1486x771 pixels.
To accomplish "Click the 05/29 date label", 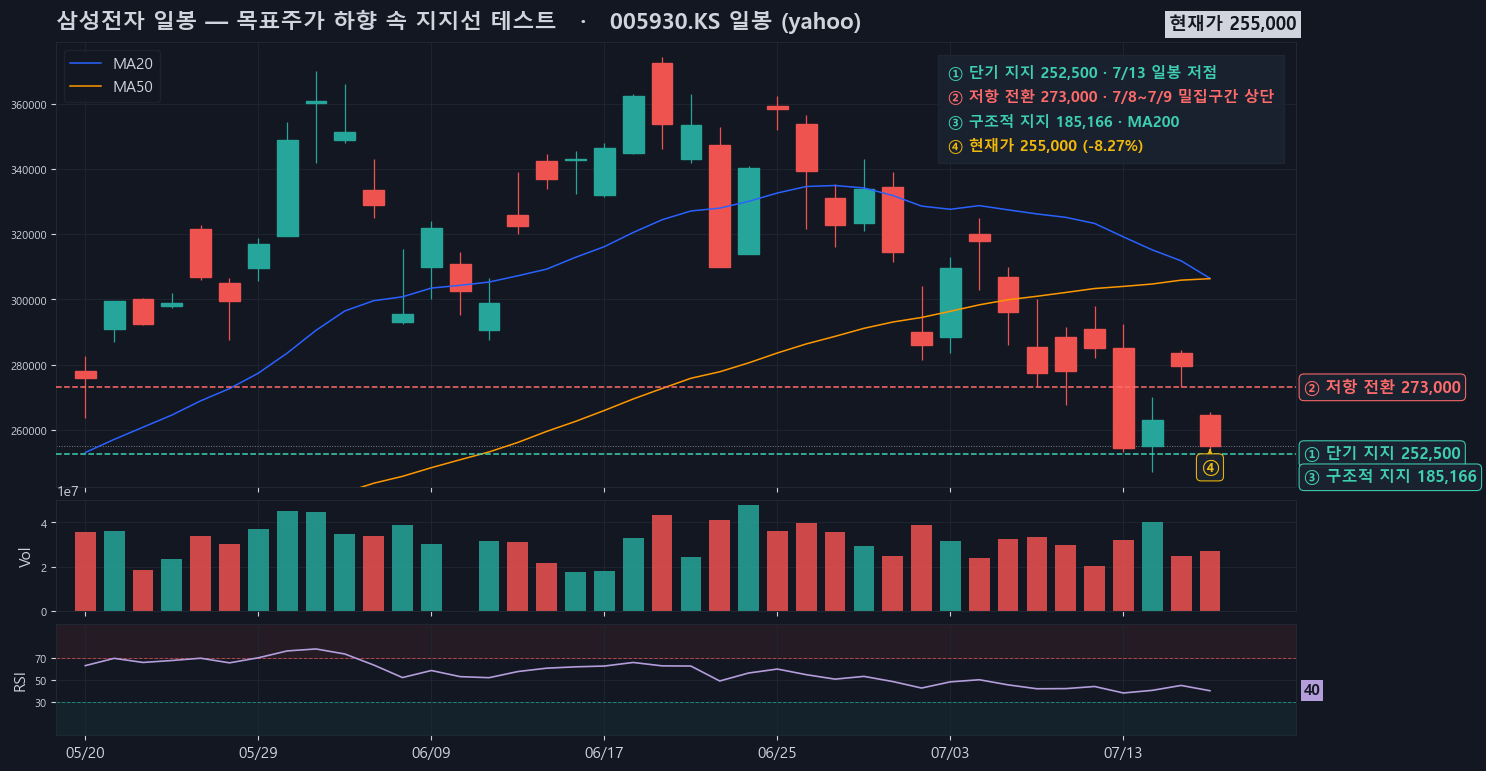I will pos(258,751).
